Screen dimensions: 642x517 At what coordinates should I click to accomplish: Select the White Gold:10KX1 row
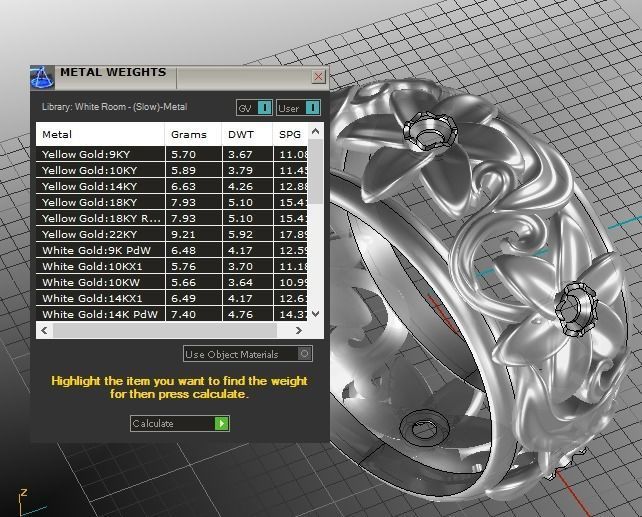pos(172,266)
